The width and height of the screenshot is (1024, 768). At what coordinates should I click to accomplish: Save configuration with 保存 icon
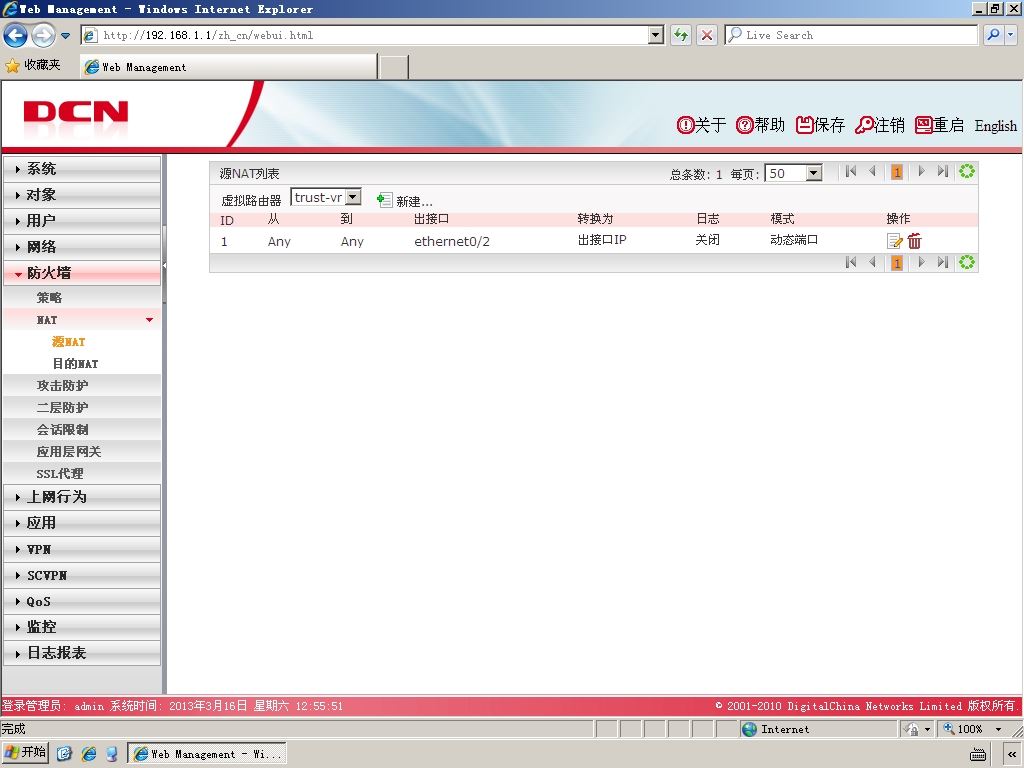coord(804,125)
